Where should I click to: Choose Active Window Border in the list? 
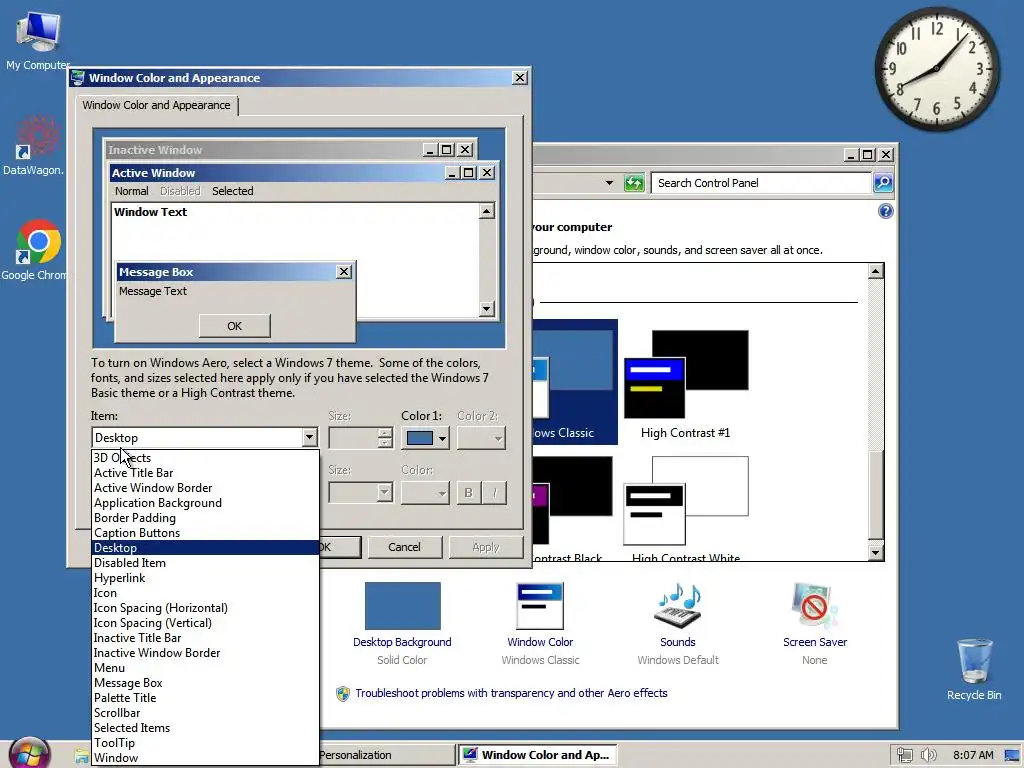tap(205, 488)
